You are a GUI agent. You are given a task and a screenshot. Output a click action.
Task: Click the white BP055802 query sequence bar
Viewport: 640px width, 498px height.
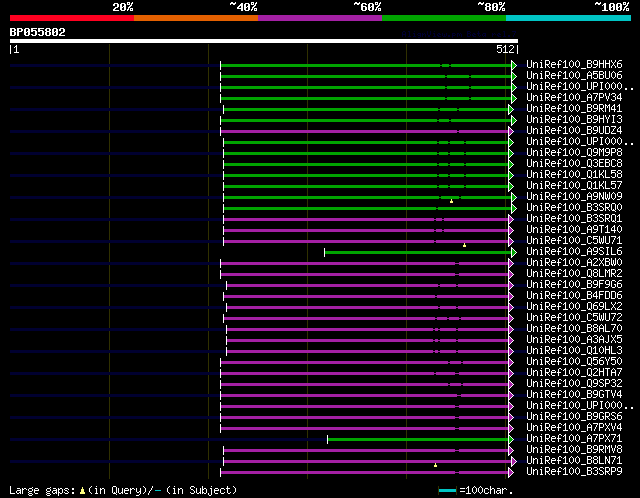click(x=264, y=41)
